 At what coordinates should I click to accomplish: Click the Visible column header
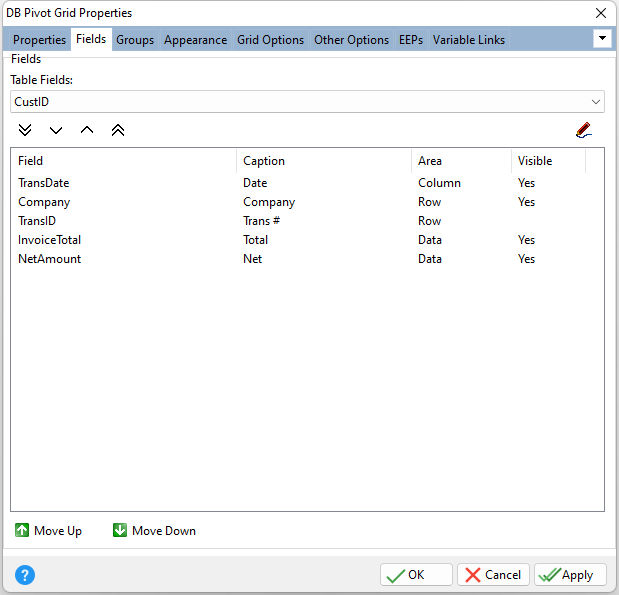tap(548, 161)
